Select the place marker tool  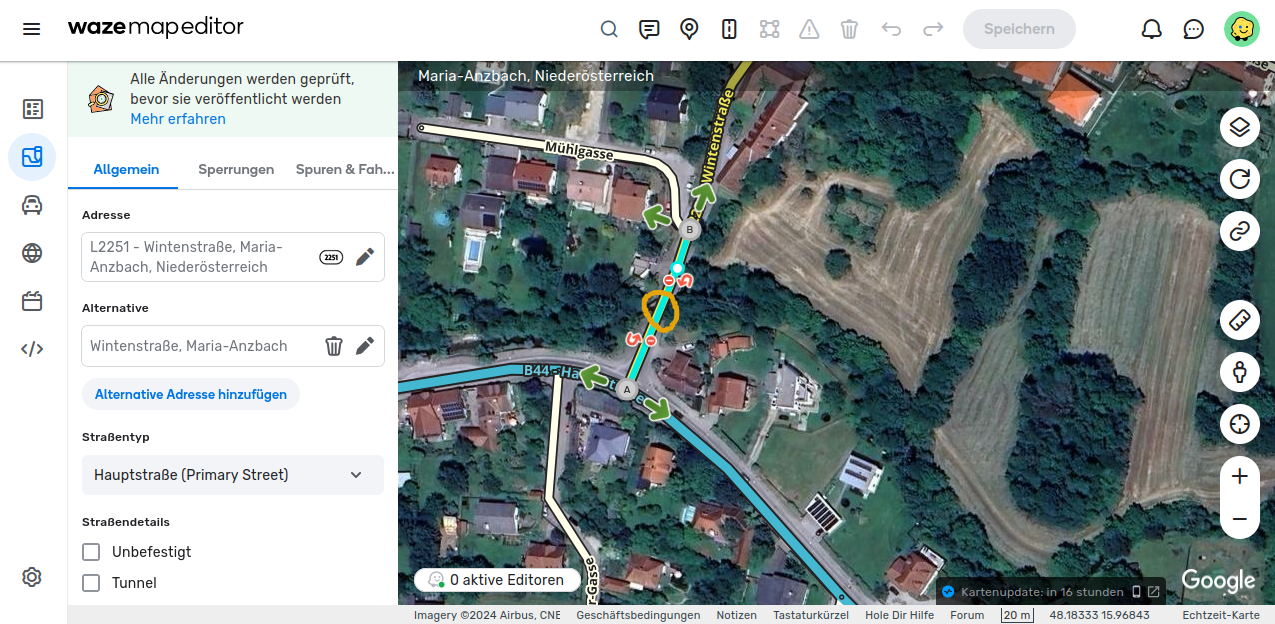689,29
